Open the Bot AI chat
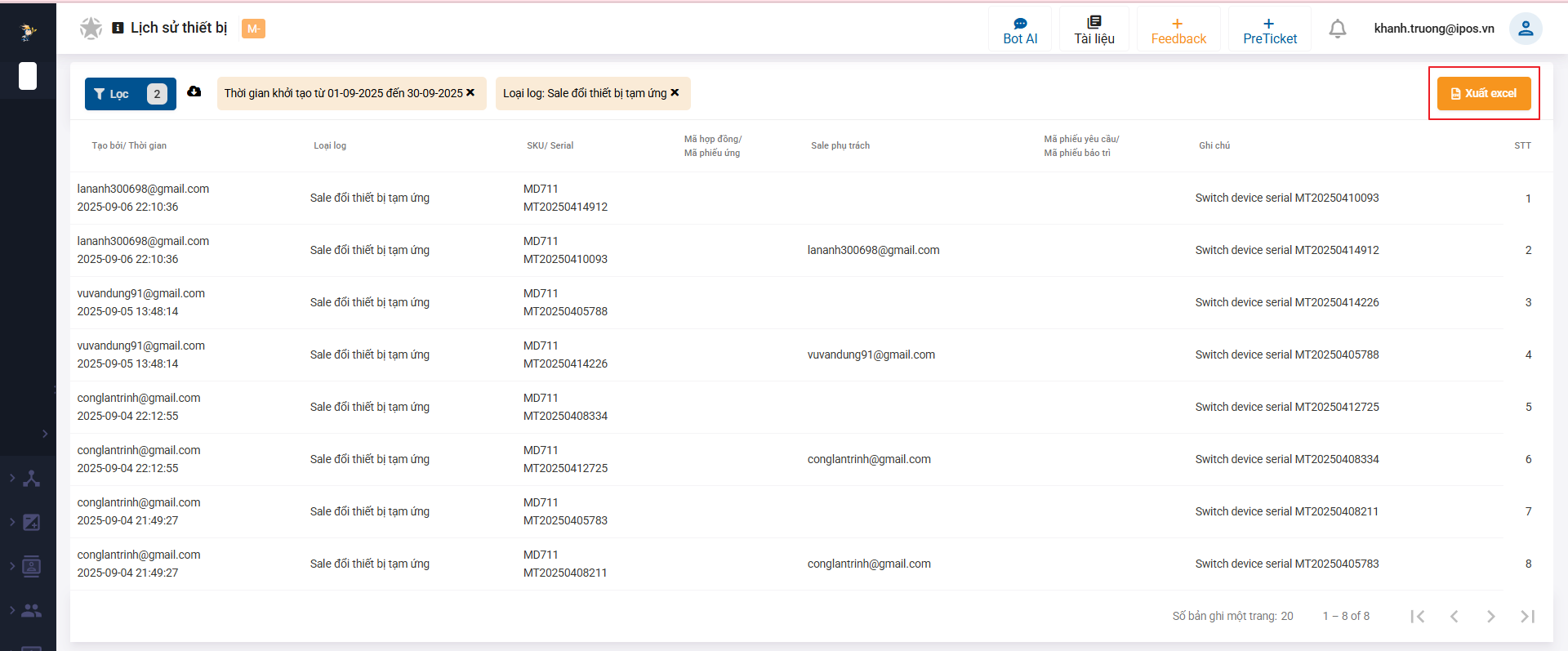Viewport: 1568px width, 651px height. pyautogui.click(x=1020, y=31)
